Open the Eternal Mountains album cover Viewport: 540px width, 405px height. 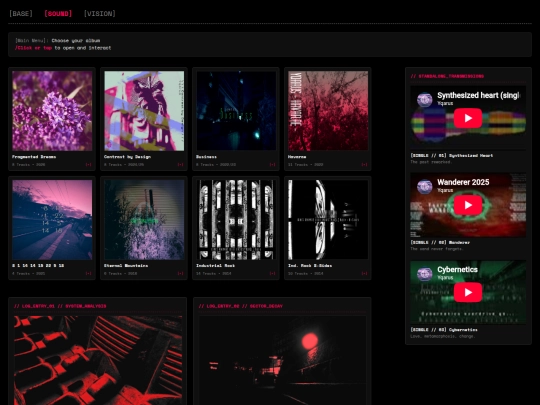point(144,219)
